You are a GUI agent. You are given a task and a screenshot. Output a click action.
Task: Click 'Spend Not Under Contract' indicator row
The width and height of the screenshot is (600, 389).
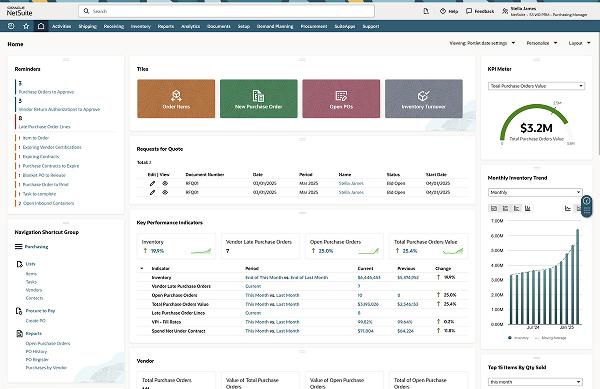click(302, 331)
